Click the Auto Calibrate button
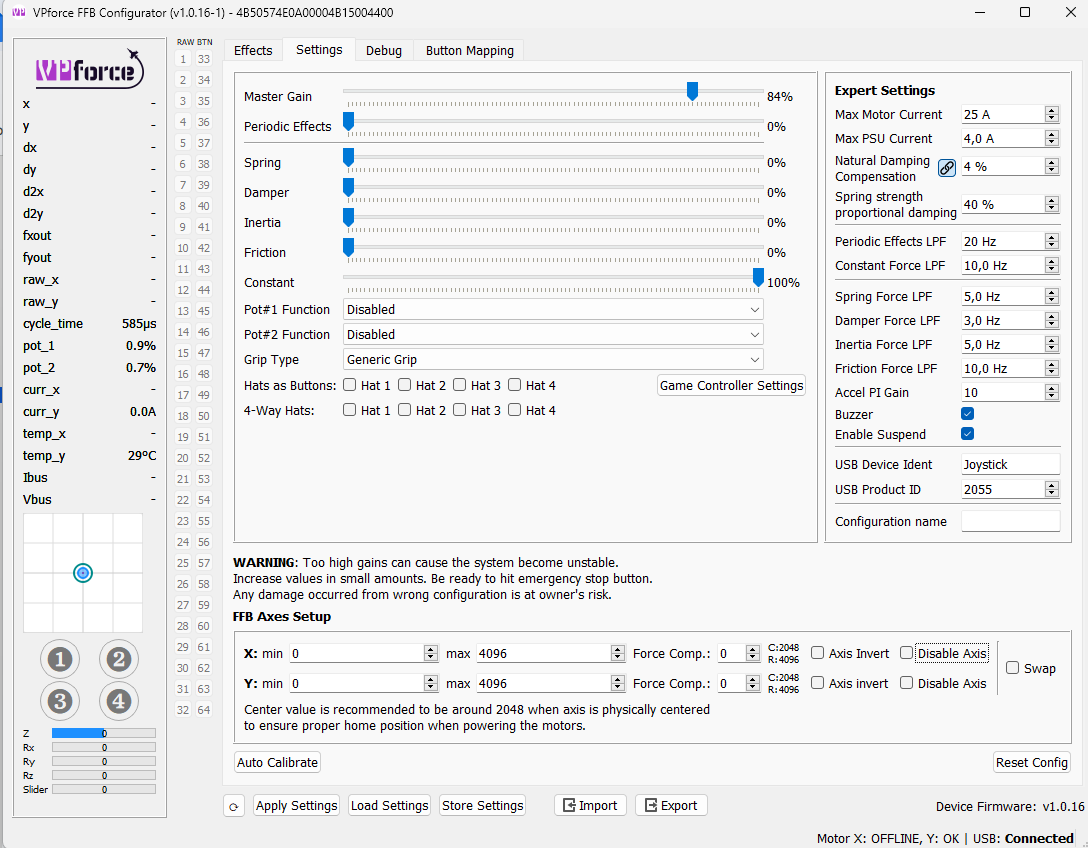The image size is (1088, 848). (277, 762)
